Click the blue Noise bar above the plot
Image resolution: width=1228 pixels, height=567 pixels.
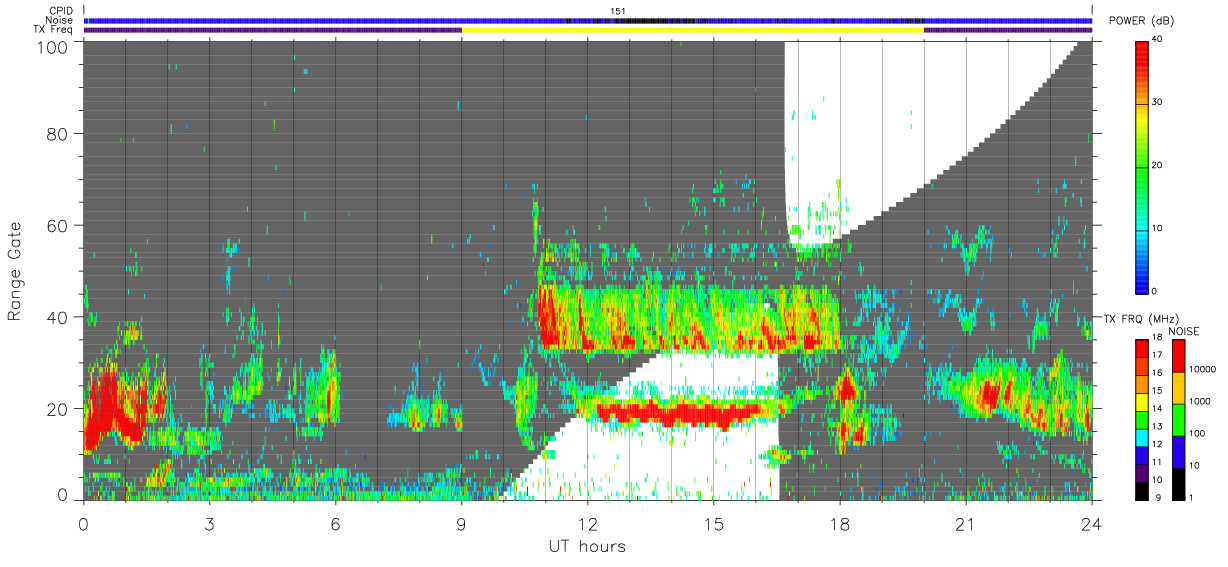click(x=589, y=20)
